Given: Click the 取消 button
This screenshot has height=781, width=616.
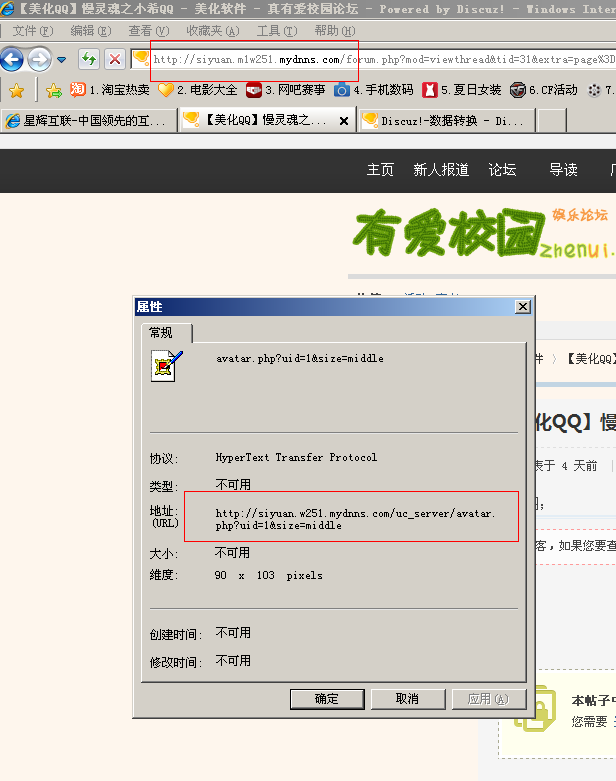Looking at the screenshot, I should tap(408, 699).
